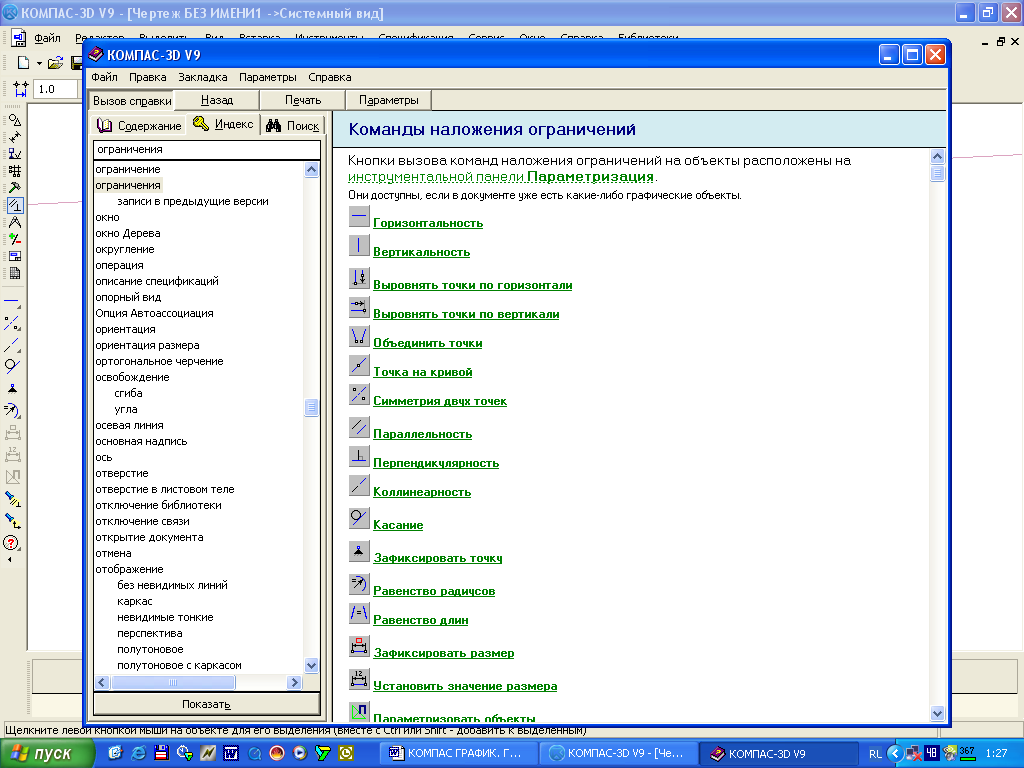The height and width of the screenshot is (768, 1024).
Task: Select the equal radii tool in left sidebar
Action: pyautogui.click(x=12, y=410)
